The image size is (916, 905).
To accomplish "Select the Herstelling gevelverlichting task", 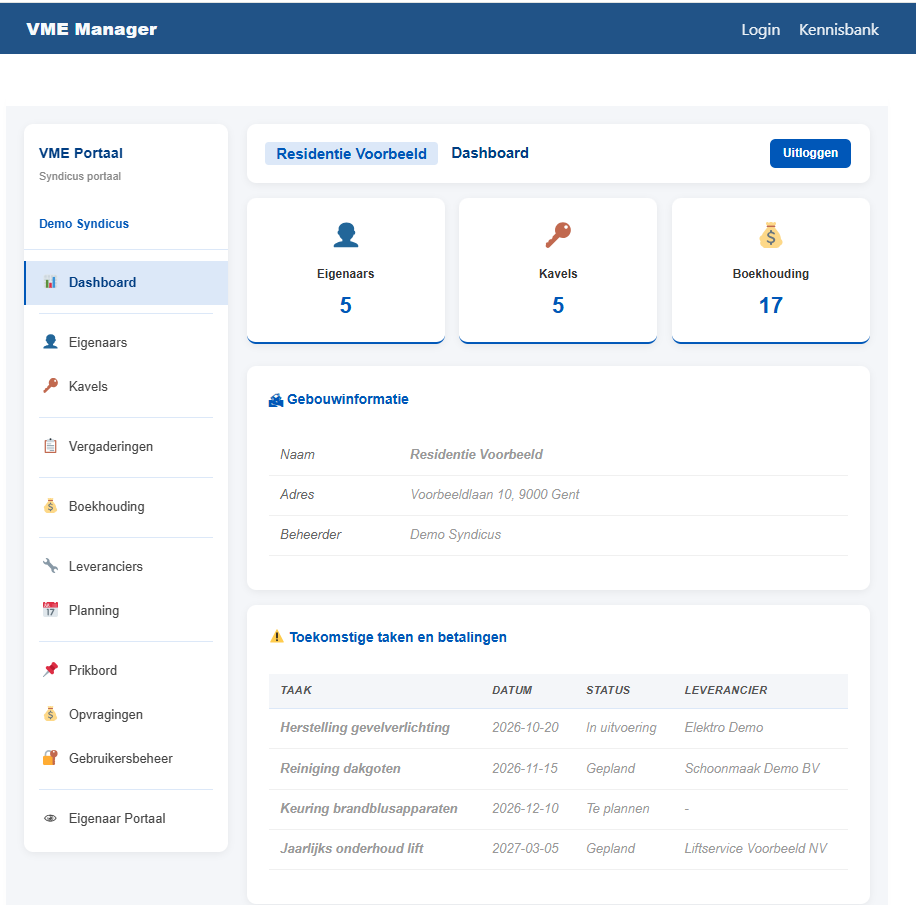I will [365, 727].
